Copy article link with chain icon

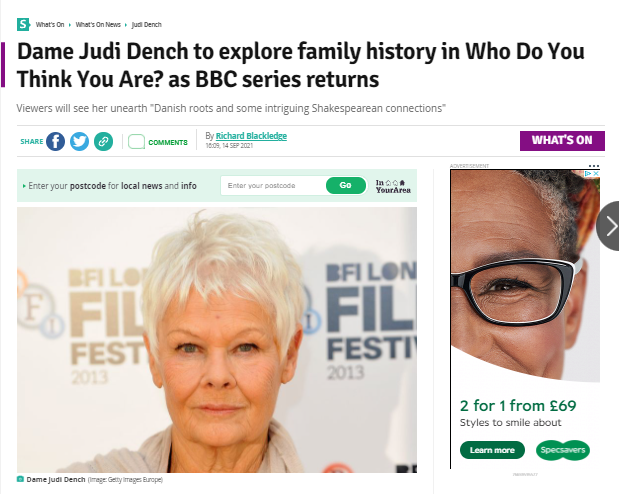point(103,141)
